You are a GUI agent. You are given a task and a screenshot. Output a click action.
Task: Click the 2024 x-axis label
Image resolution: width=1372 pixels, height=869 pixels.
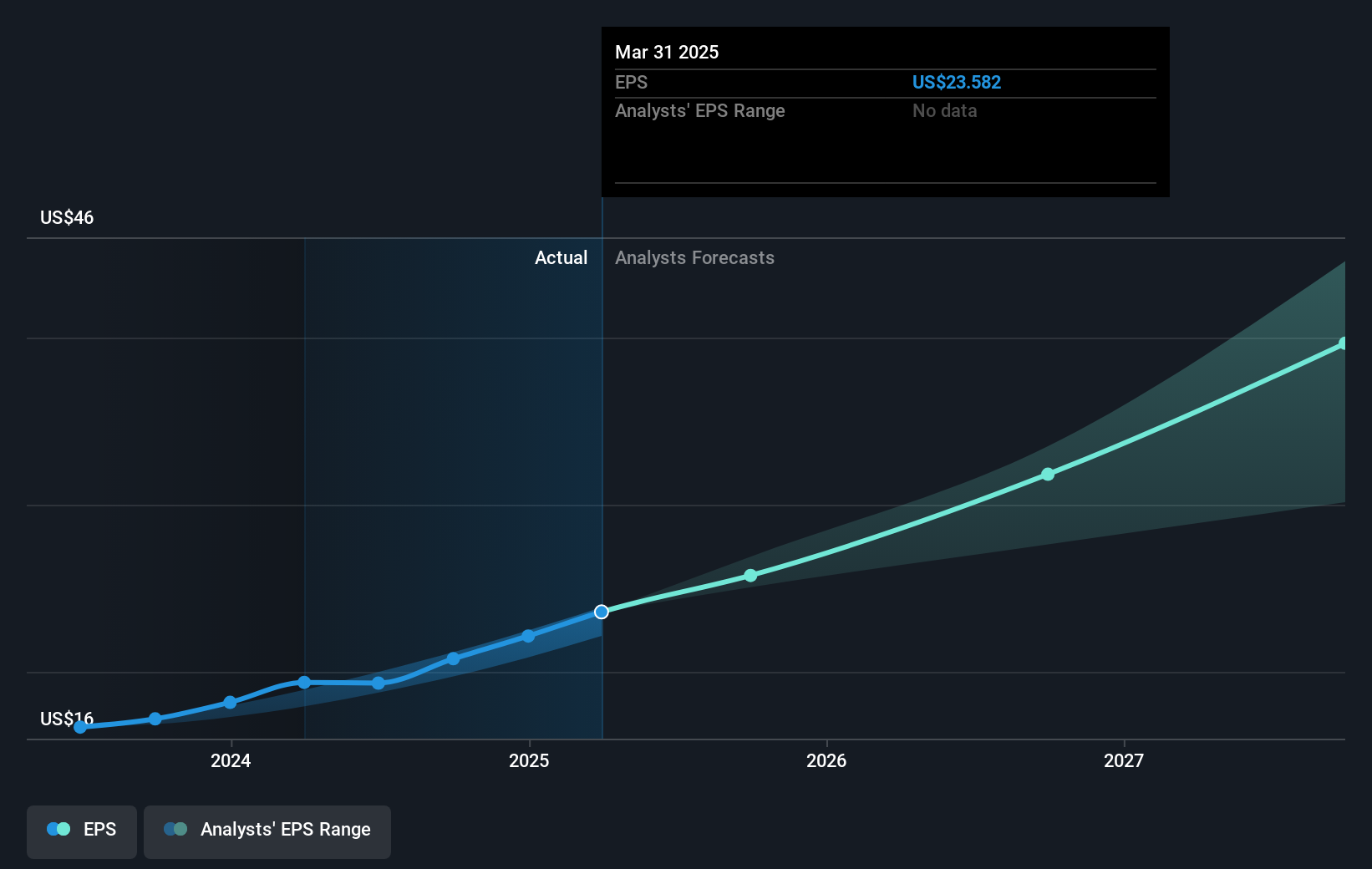pos(231,760)
